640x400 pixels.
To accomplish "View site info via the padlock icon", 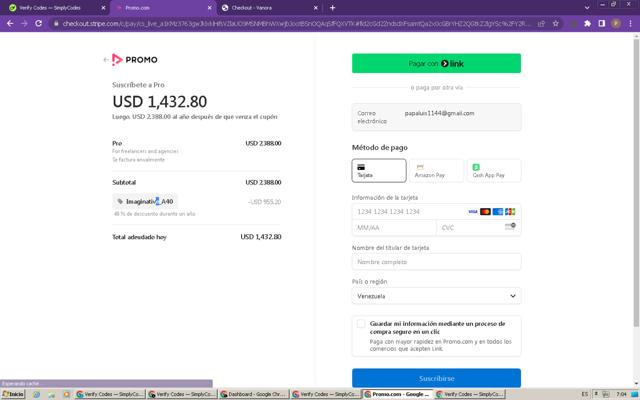I will 56,24.
